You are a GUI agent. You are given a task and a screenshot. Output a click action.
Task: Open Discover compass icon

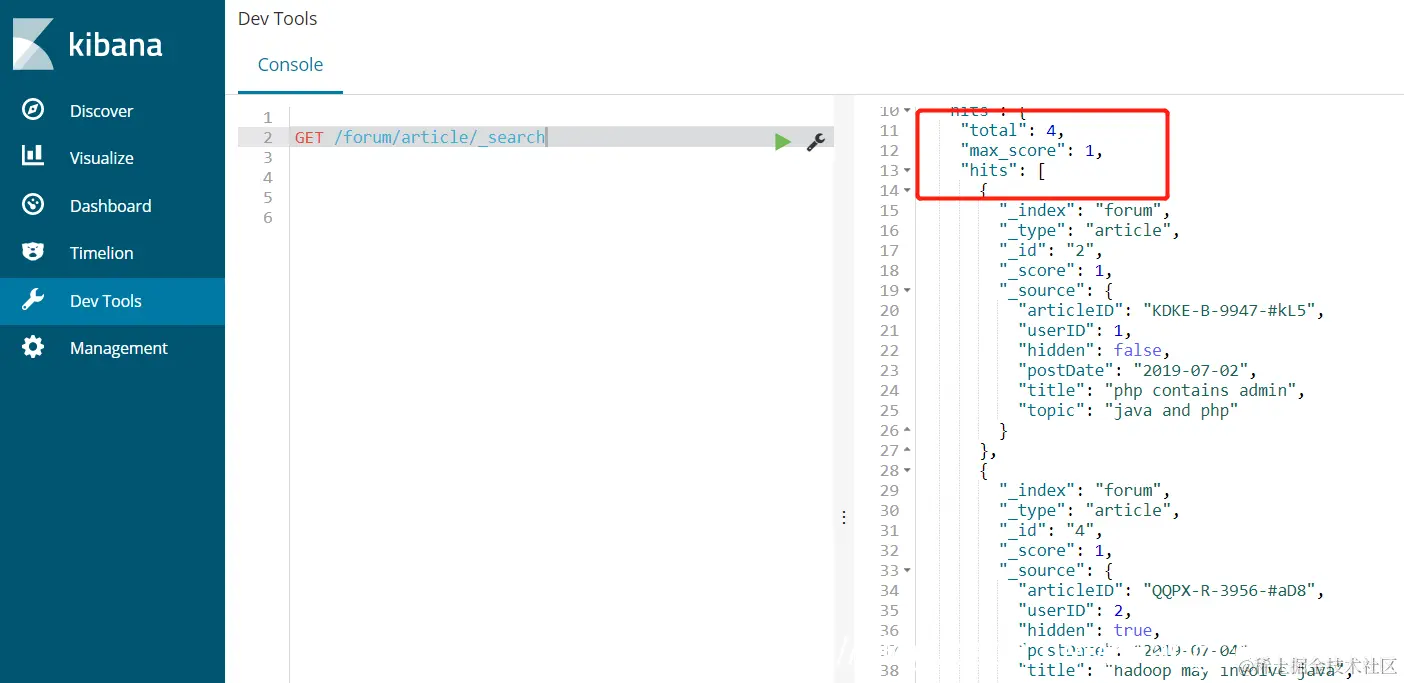[x=33, y=110]
